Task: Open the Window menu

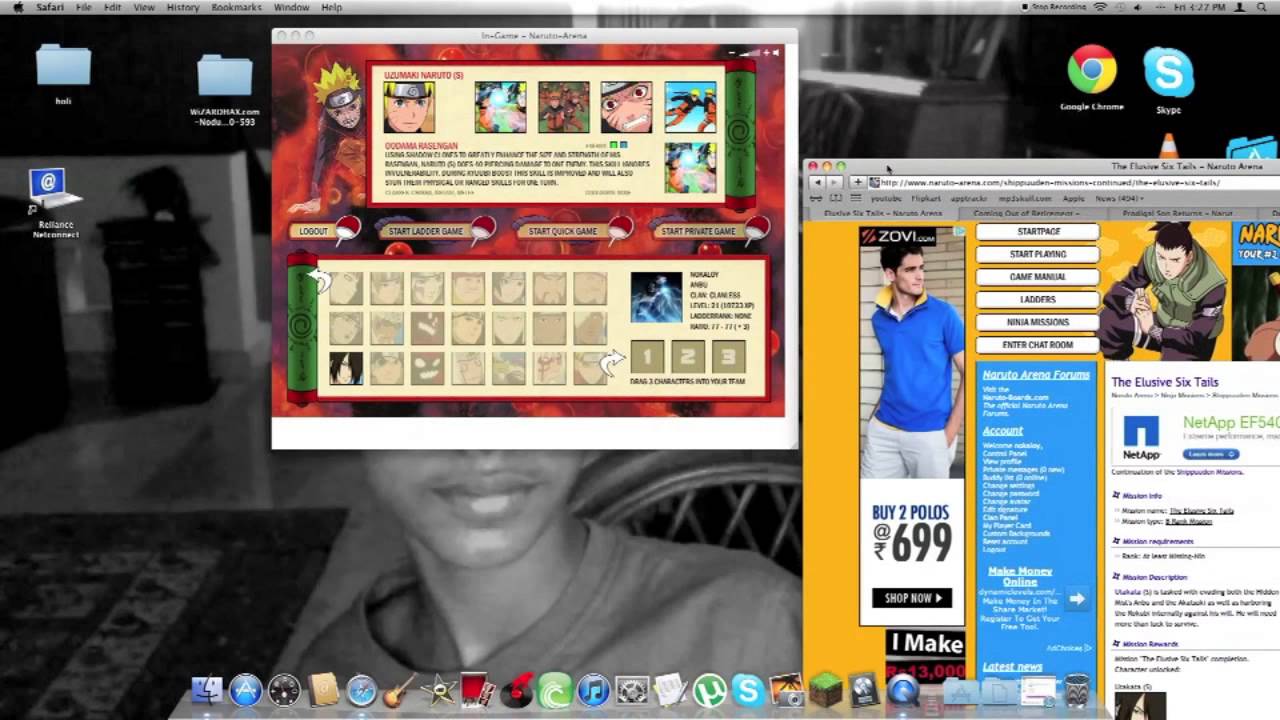Action: (x=291, y=7)
